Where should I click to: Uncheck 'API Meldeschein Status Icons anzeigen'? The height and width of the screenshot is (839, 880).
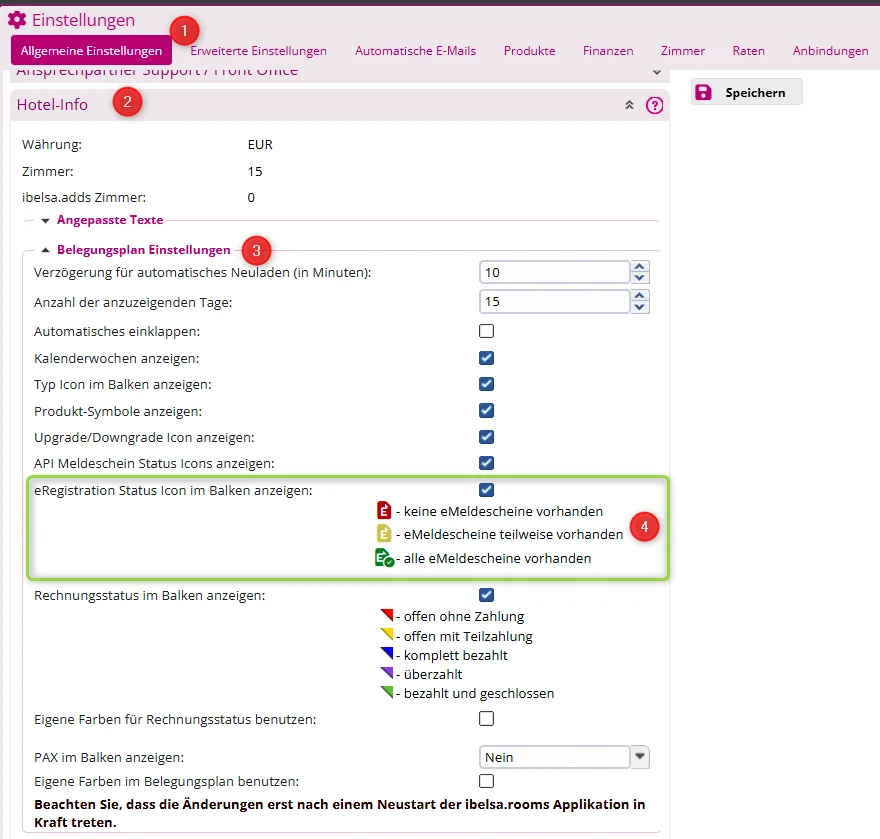487,463
